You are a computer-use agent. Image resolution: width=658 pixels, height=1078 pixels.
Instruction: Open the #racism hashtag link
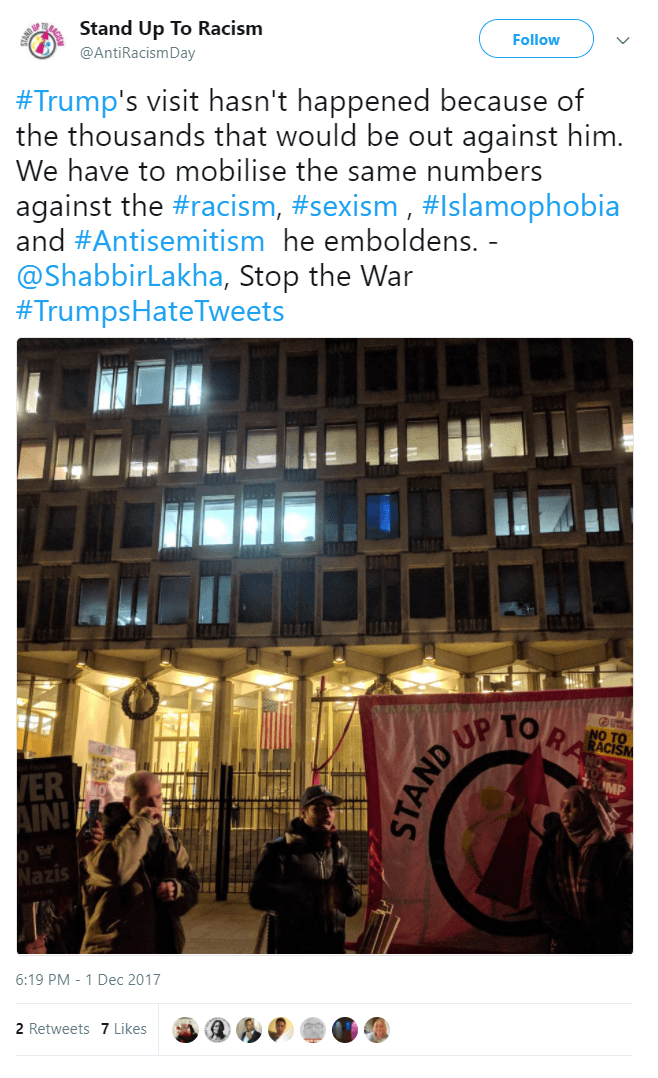point(223,206)
